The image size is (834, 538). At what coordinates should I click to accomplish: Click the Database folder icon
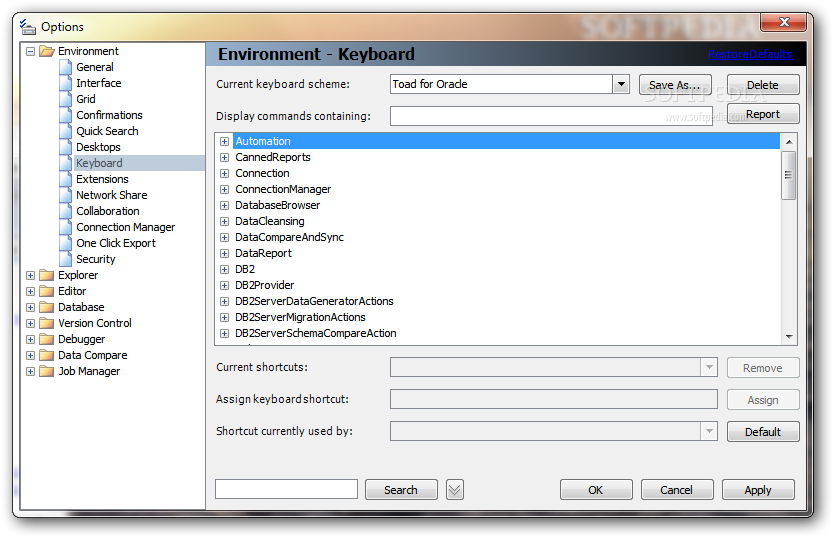[47, 307]
